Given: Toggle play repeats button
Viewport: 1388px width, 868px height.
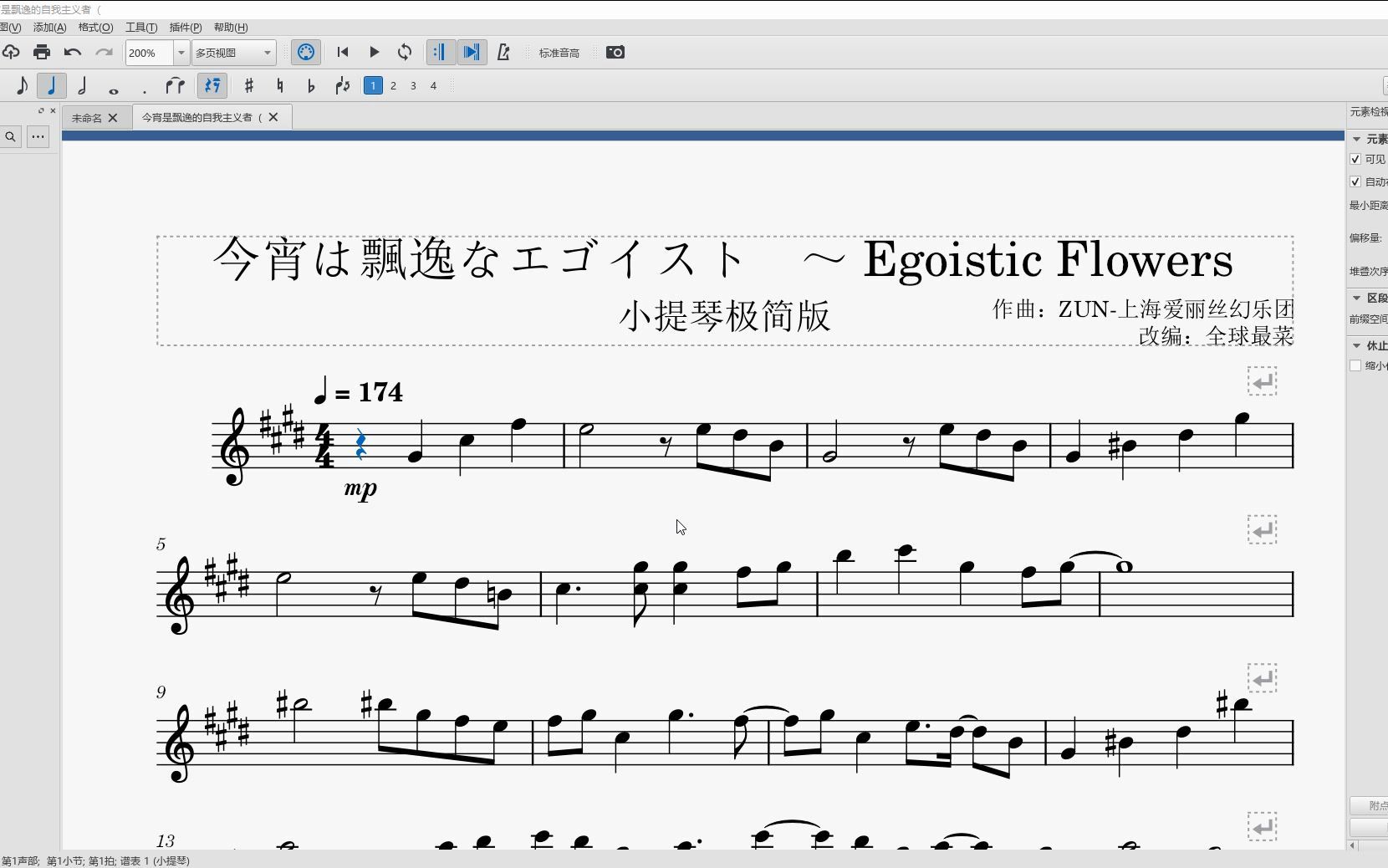Looking at the screenshot, I should pos(440,53).
